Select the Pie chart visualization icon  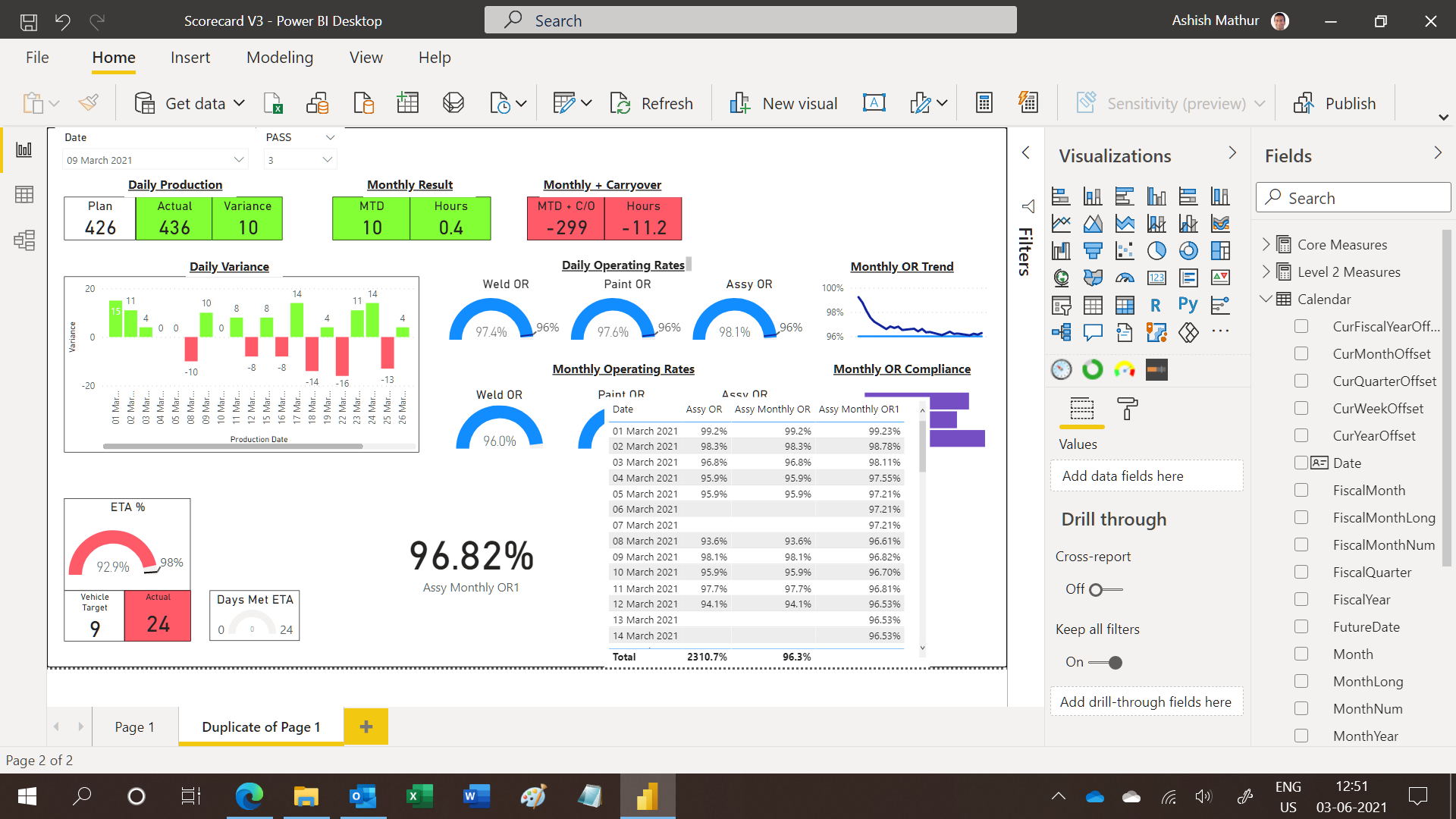click(1156, 250)
